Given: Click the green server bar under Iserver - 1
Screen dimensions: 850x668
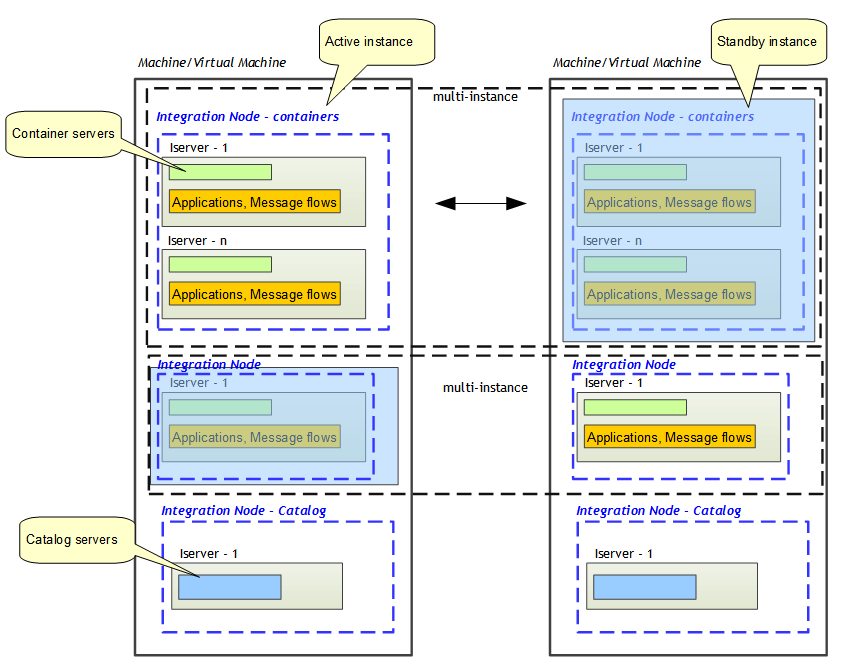Looking at the screenshot, I should [x=220, y=172].
